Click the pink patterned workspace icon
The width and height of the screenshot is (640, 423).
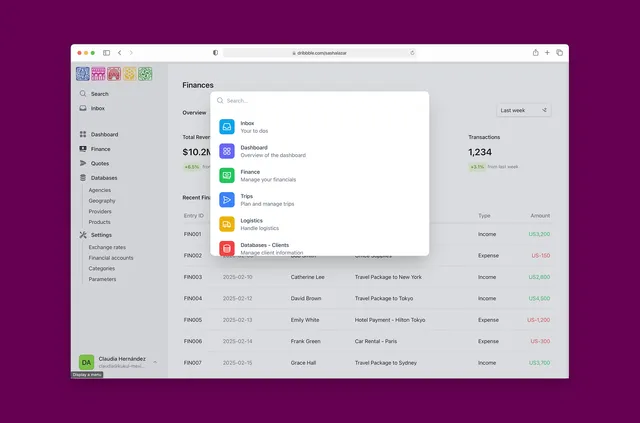98,74
